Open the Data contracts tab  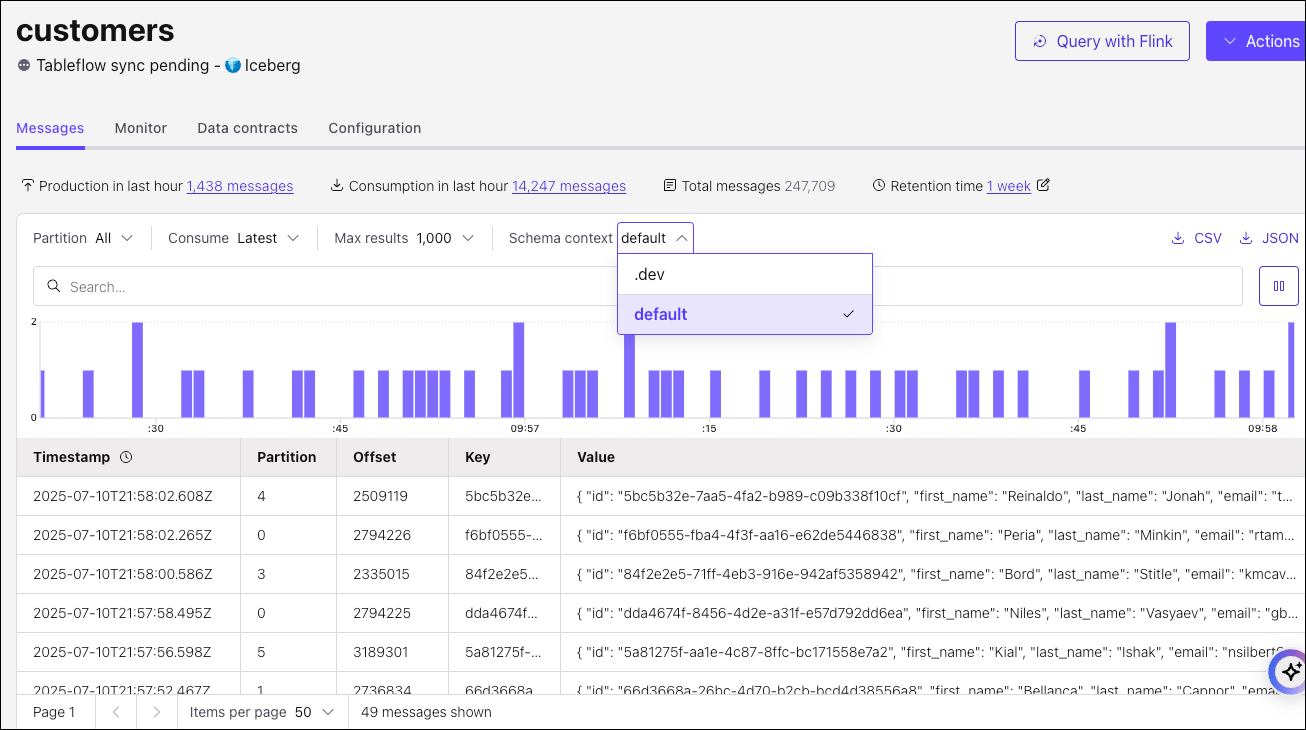pos(247,128)
